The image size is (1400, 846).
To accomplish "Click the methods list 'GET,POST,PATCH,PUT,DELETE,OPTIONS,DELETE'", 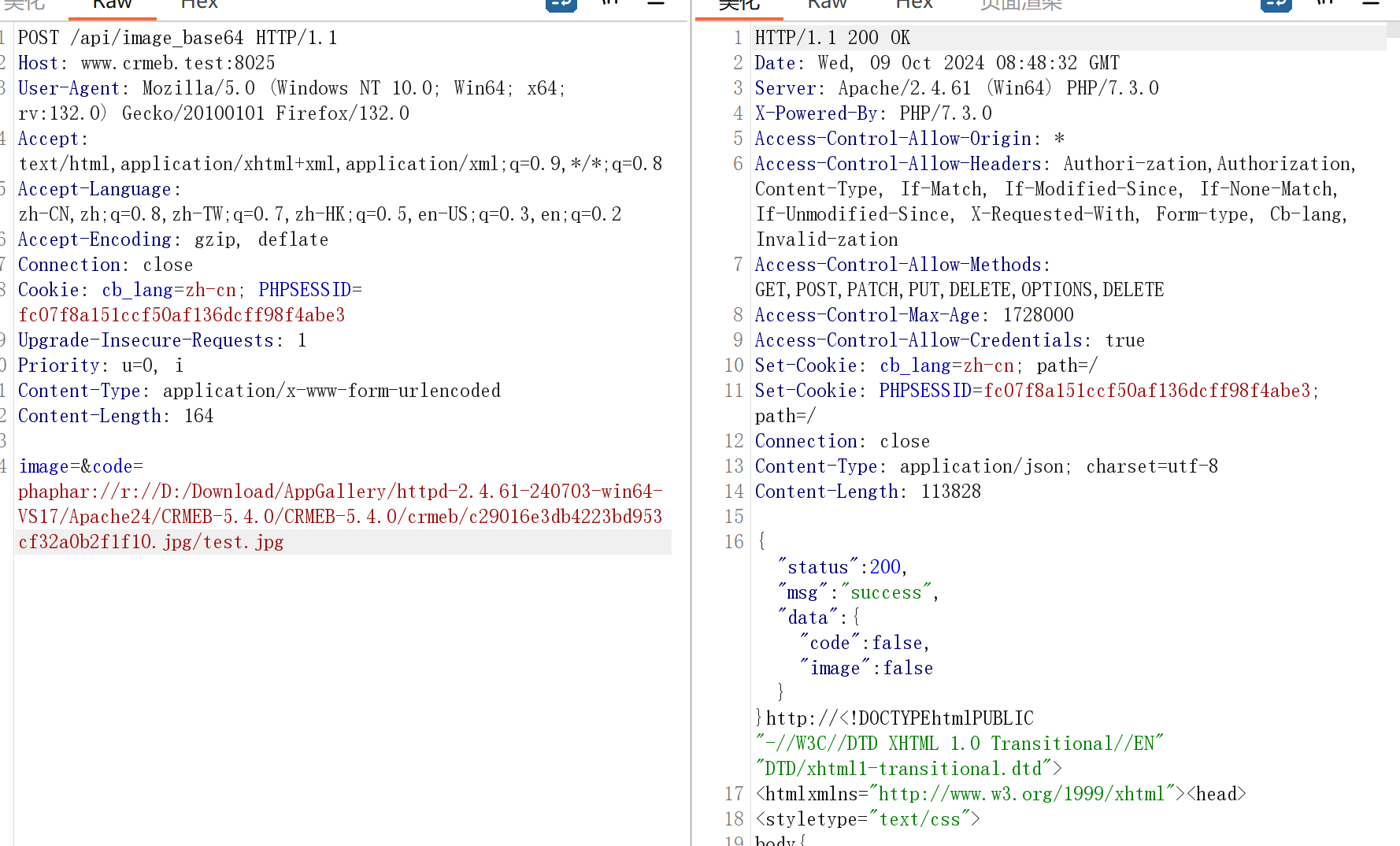I will (959, 290).
